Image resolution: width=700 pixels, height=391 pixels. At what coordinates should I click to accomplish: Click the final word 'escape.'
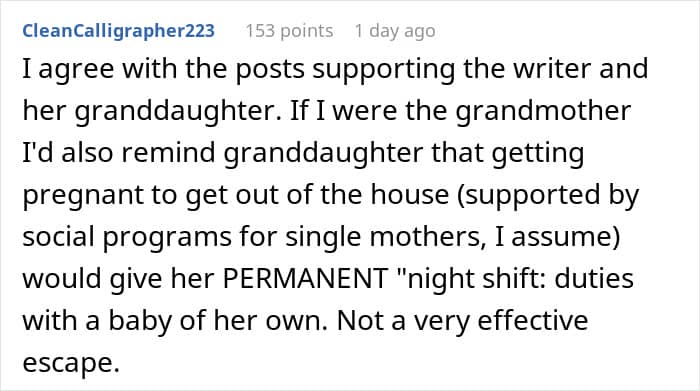coord(71,363)
